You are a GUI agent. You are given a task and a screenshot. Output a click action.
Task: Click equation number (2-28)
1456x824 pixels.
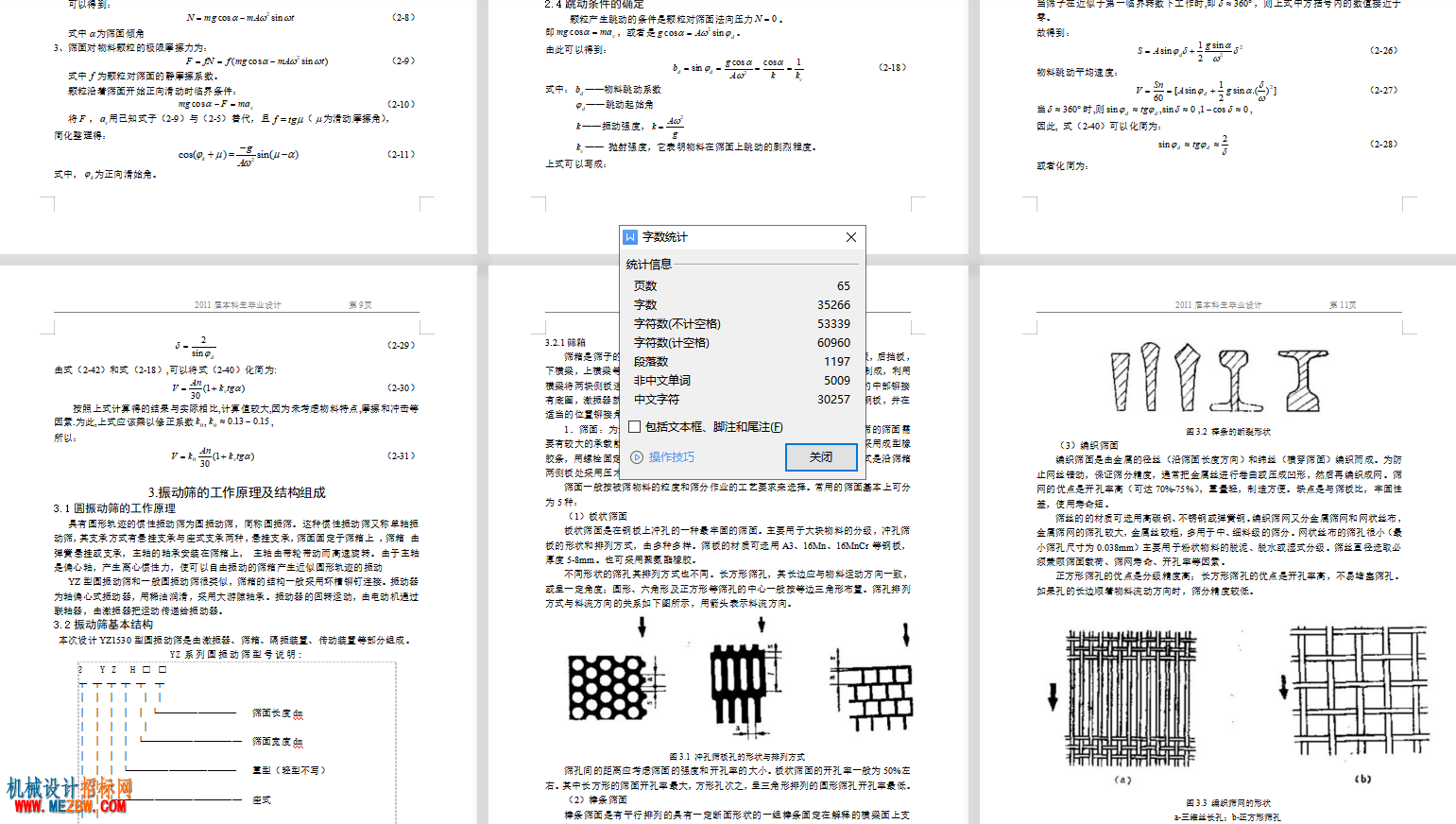point(1383,144)
